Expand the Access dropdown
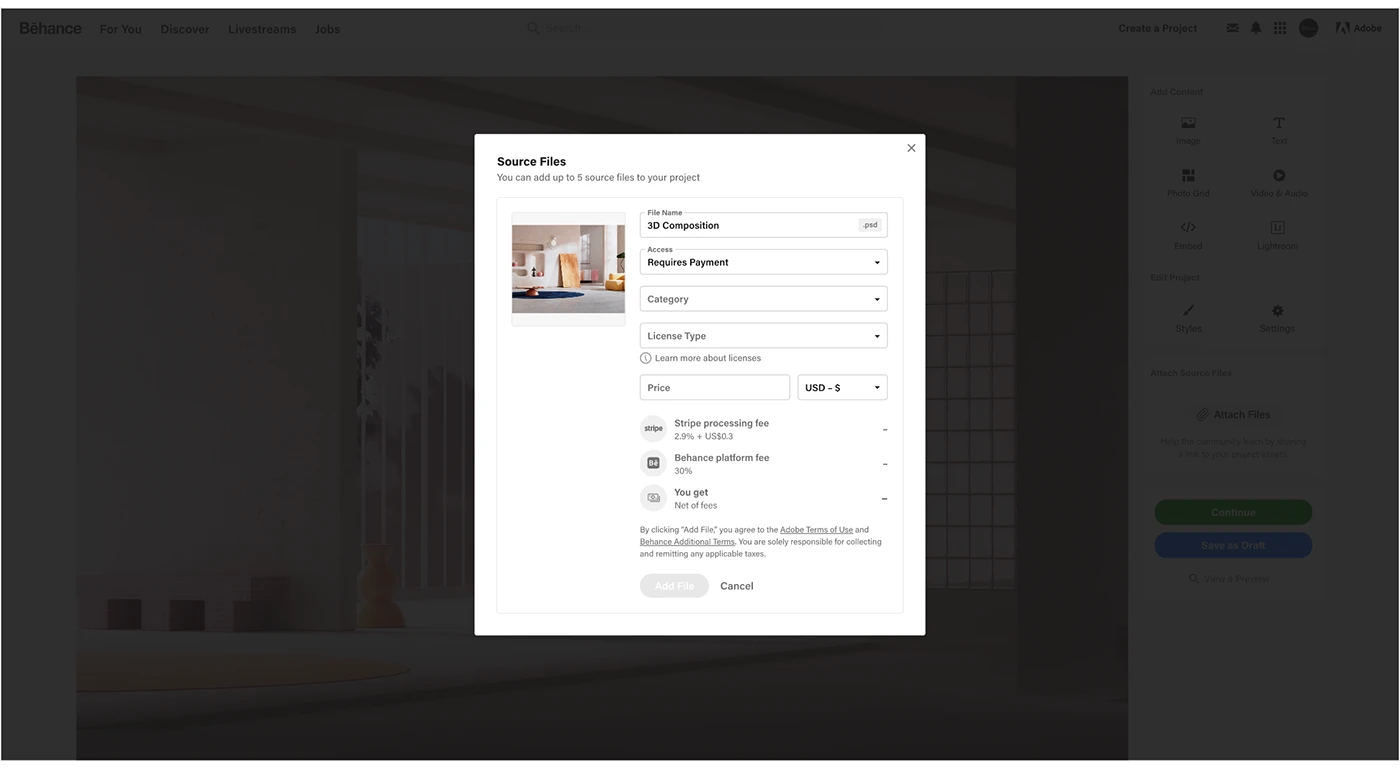1400x769 pixels. (x=763, y=262)
